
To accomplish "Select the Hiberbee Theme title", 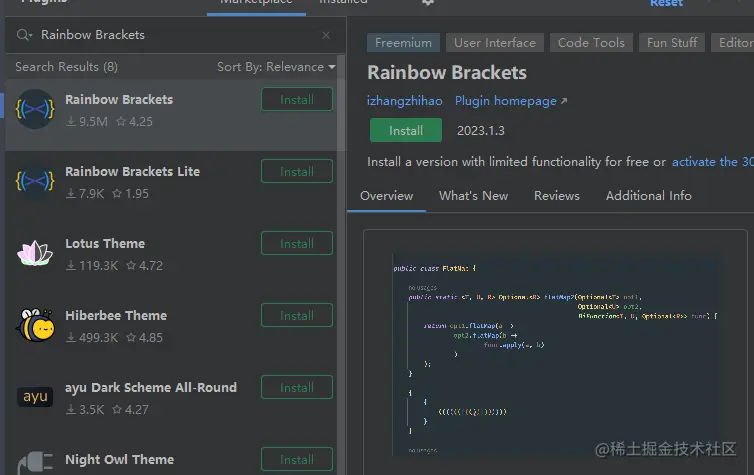I will click(x=116, y=316).
